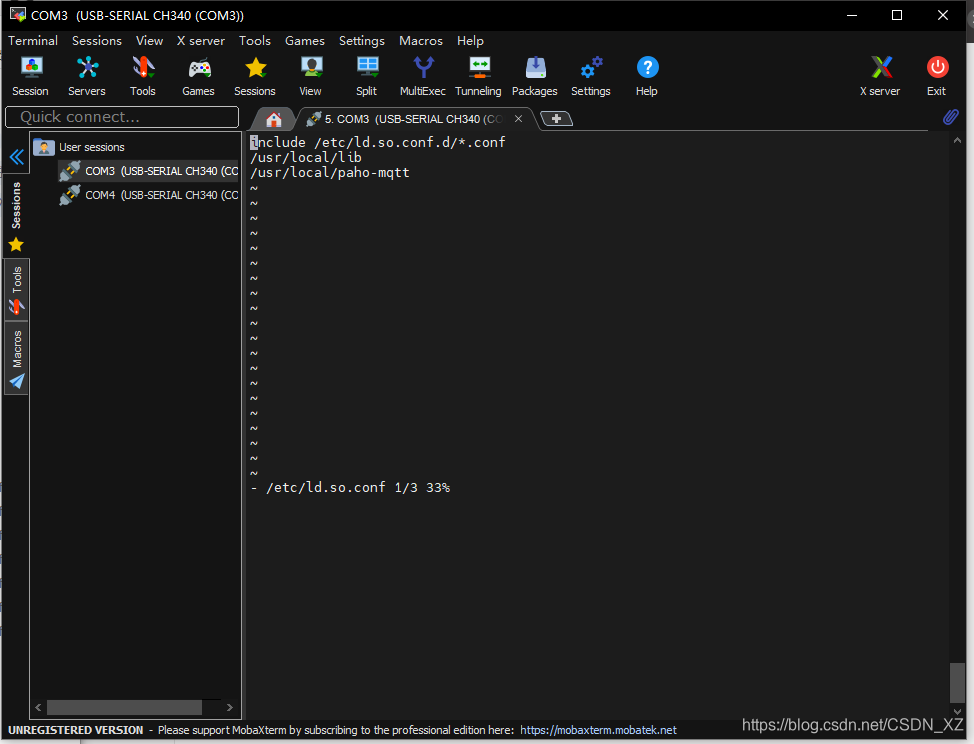Open the Games menu
Screen dimensions: 974x744
(305, 40)
